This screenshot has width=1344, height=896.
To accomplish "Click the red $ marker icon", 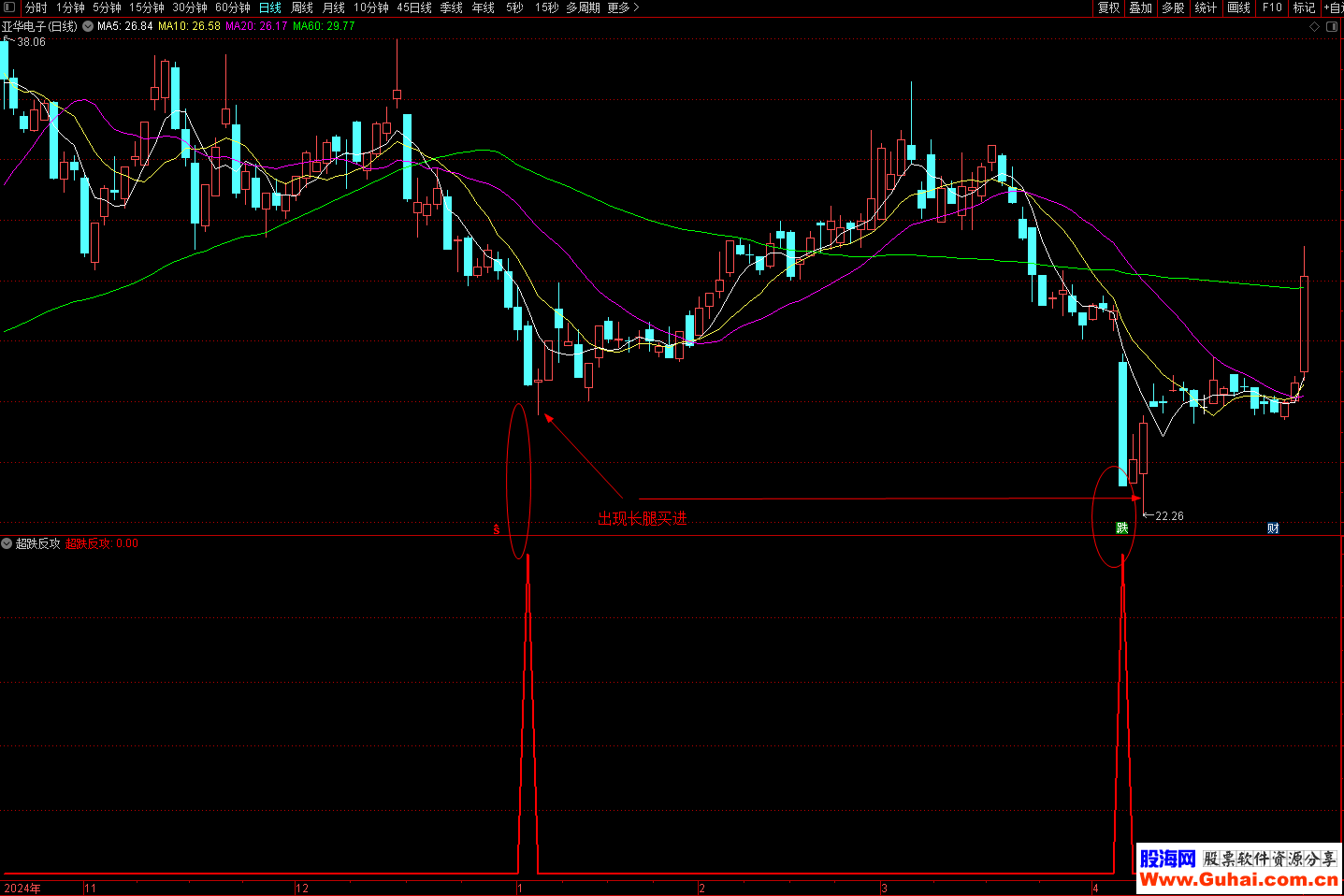I will [x=497, y=529].
